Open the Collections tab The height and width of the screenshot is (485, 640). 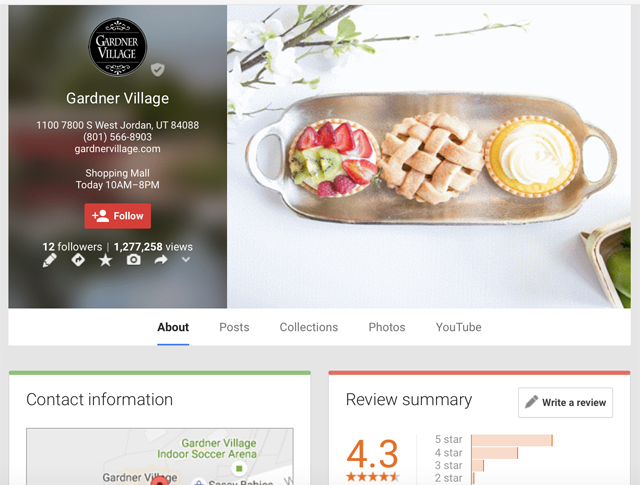(309, 327)
